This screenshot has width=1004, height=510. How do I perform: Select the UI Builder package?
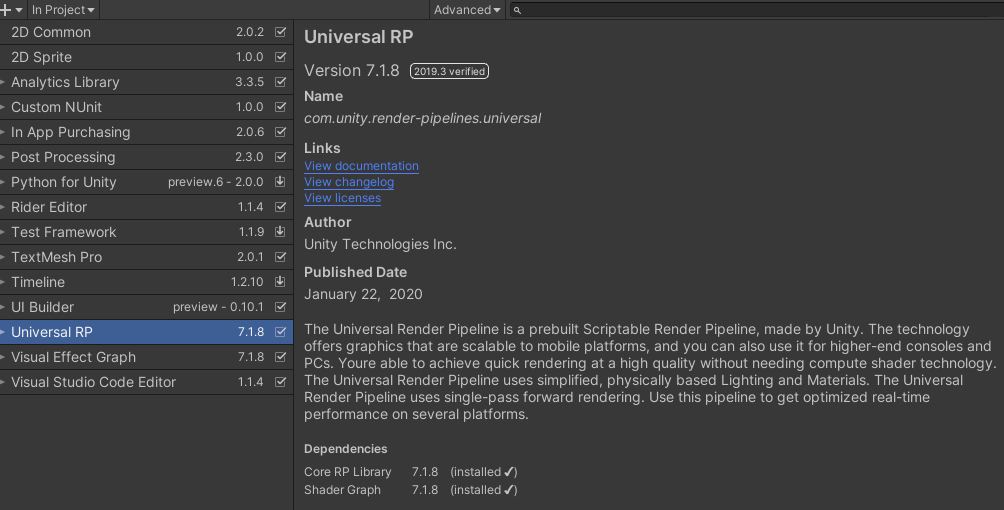[147, 307]
